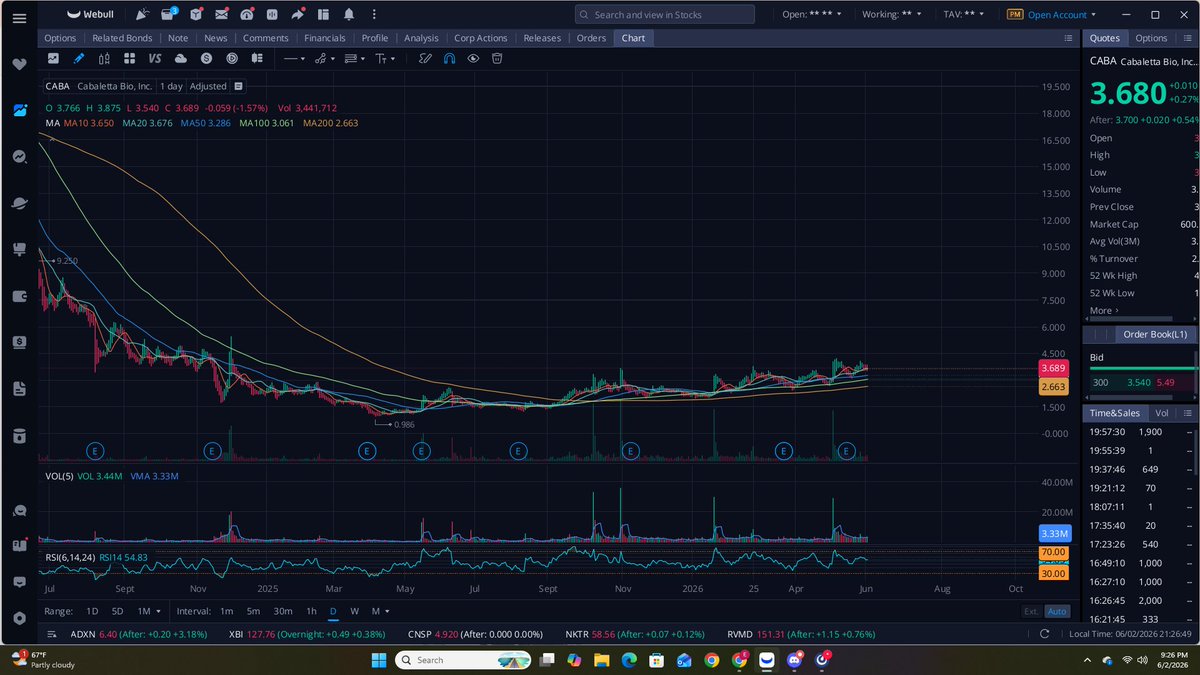Open the ticker list icon left of ADXN
Screen dimensions: 1200x675
(x=52, y=634)
